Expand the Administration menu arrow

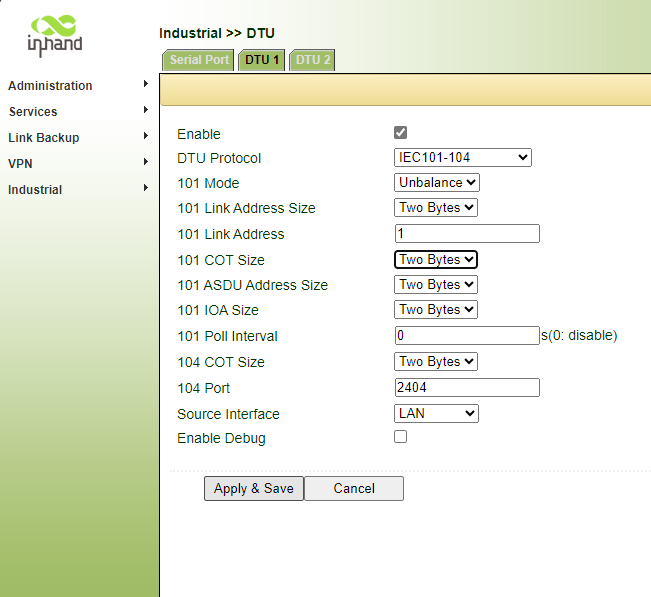click(x=146, y=84)
